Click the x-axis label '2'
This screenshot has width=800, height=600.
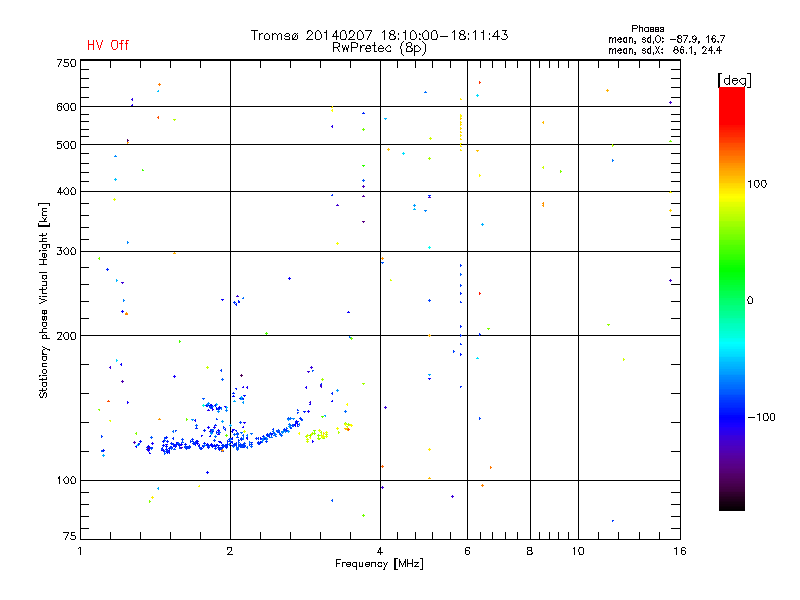pyautogui.click(x=230, y=551)
